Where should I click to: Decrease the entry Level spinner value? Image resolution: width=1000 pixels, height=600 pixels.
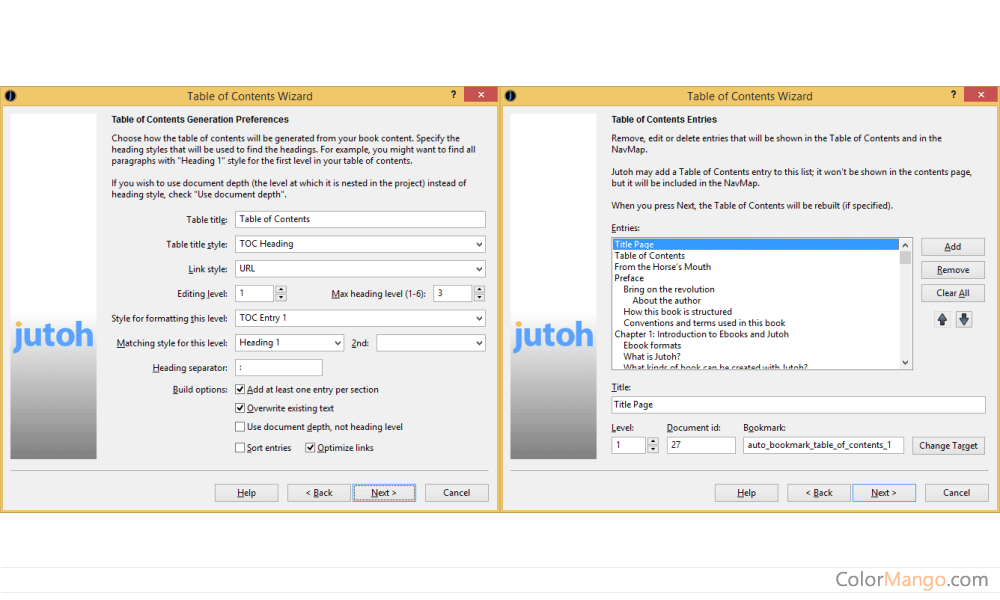click(652, 449)
